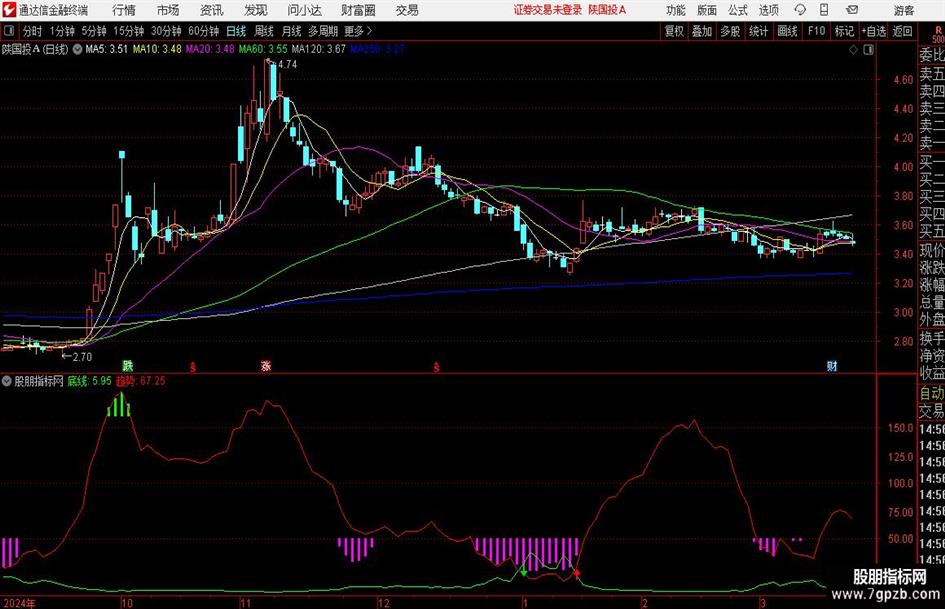Image resolution: width=945 pixels, height=609 pixels.
Task: Click the MA20: 3.48 label
Action: 210,49
